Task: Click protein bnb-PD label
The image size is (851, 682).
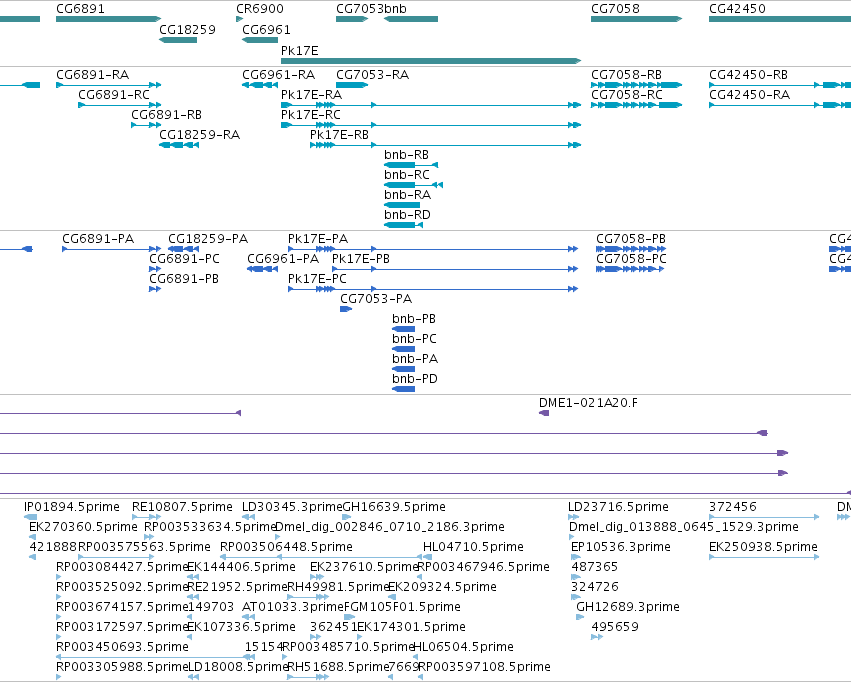Action: [x=415, y=380]
